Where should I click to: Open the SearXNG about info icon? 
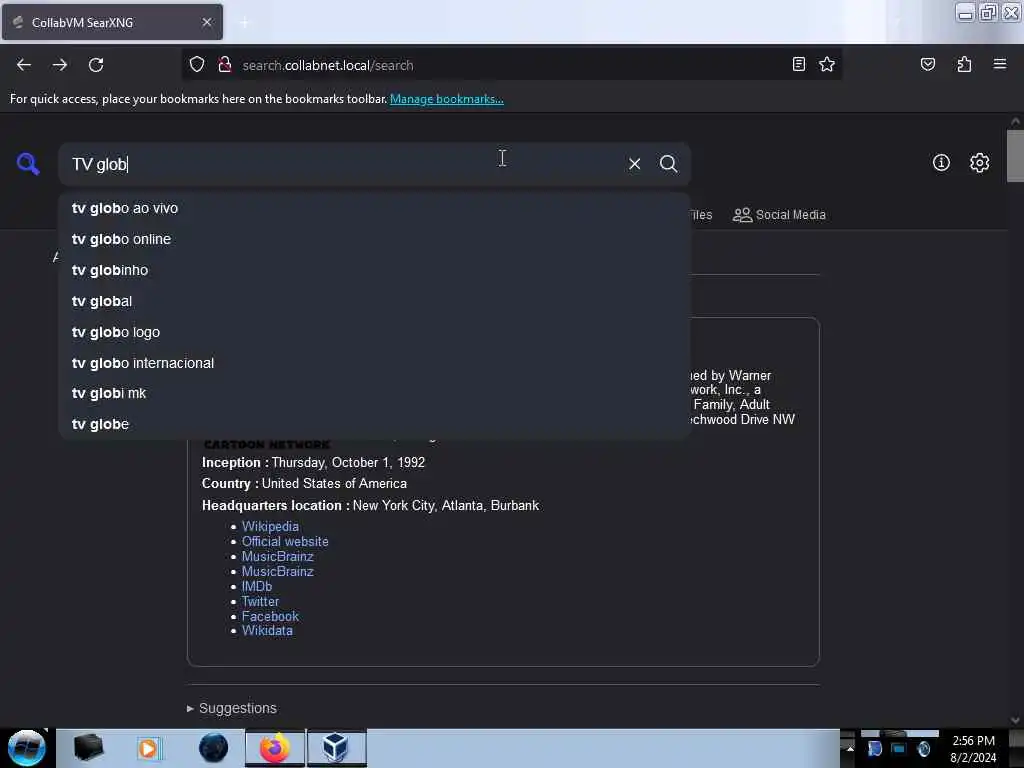[940, 163]
